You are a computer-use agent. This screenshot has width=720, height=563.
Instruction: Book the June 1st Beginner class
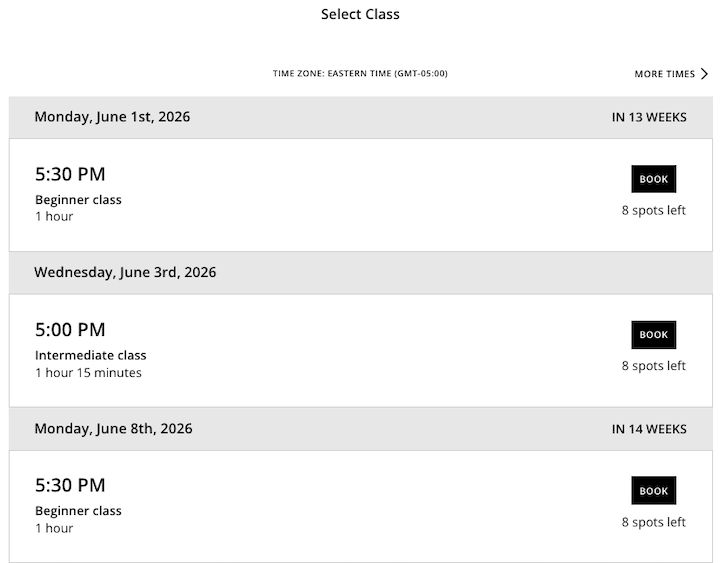pyautogui.click(x=653, y=179)
